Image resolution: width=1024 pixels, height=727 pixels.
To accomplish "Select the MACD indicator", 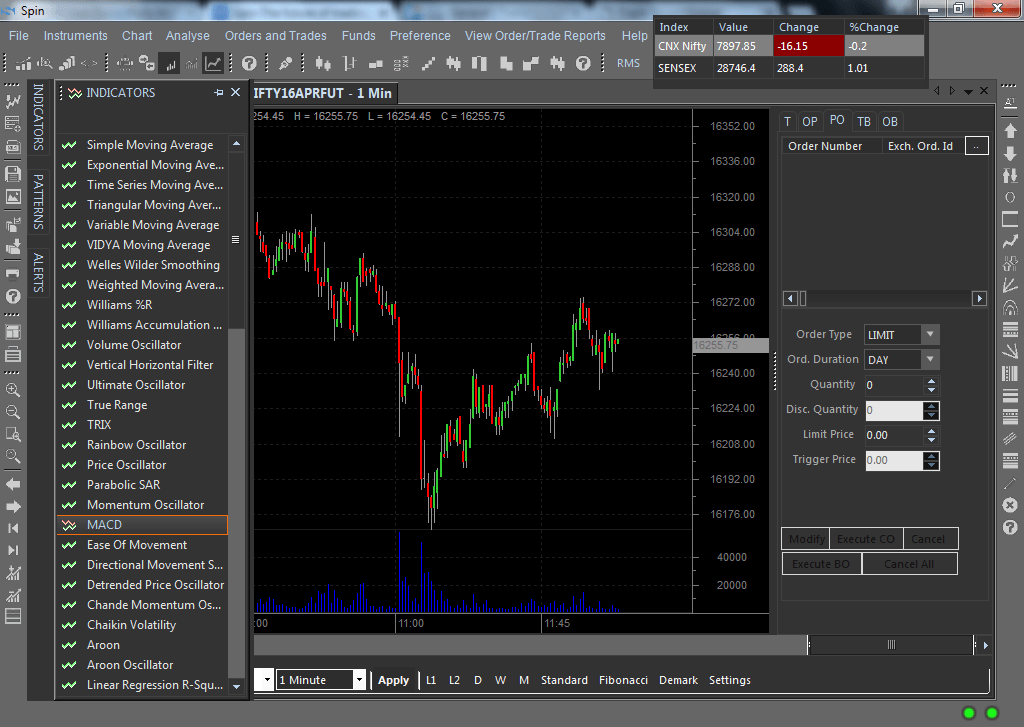I will coord(104,525).
